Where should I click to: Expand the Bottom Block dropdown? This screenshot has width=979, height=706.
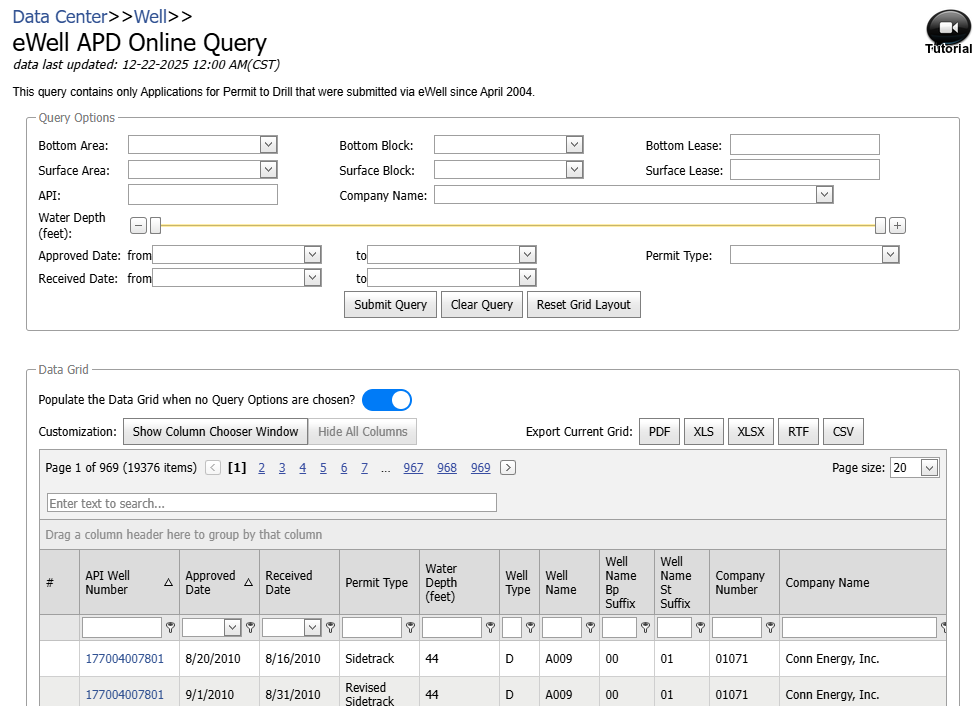(574, 145)
